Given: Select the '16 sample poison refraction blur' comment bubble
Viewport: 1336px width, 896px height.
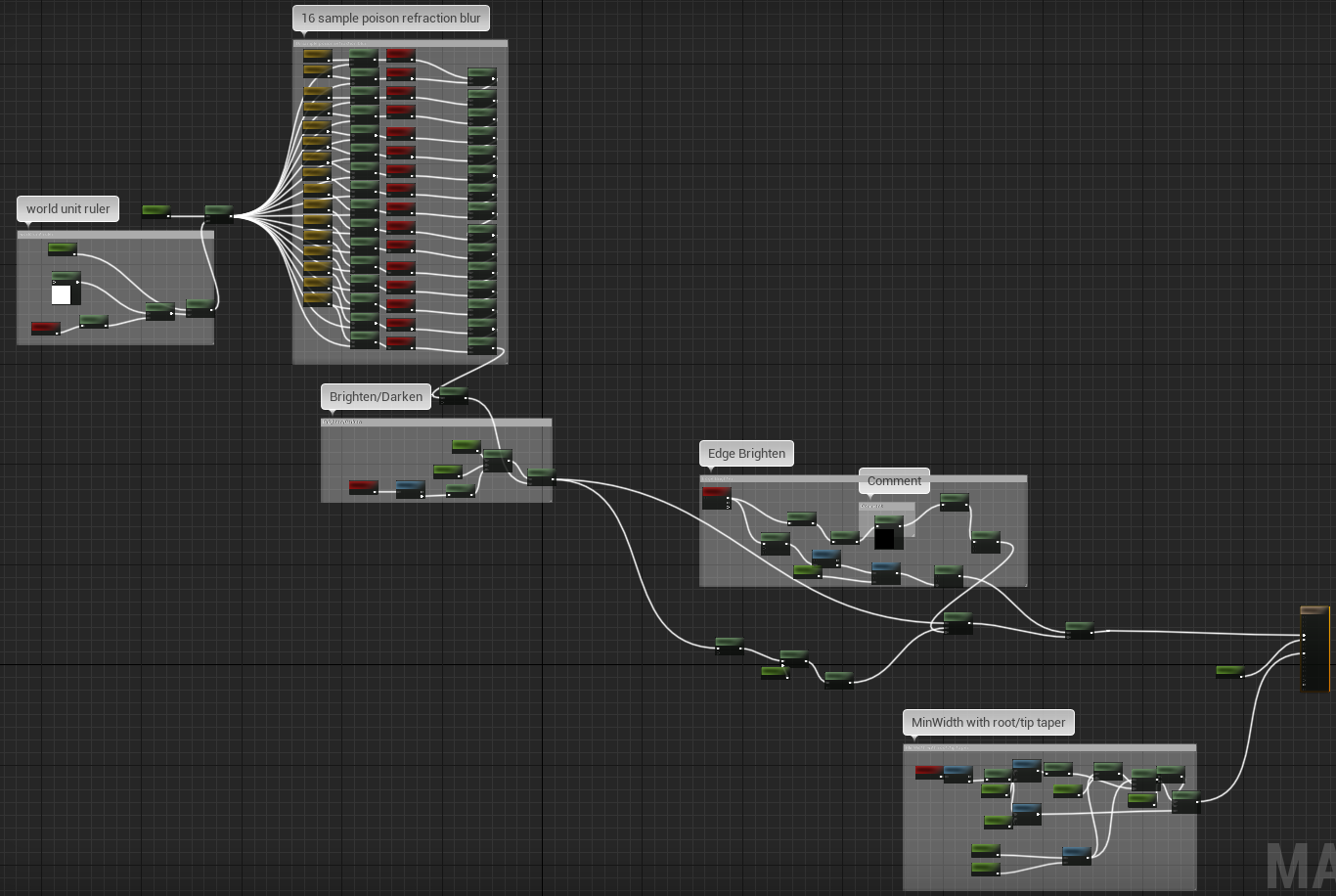Looking at the screenshot, I should tap(391, 19).
